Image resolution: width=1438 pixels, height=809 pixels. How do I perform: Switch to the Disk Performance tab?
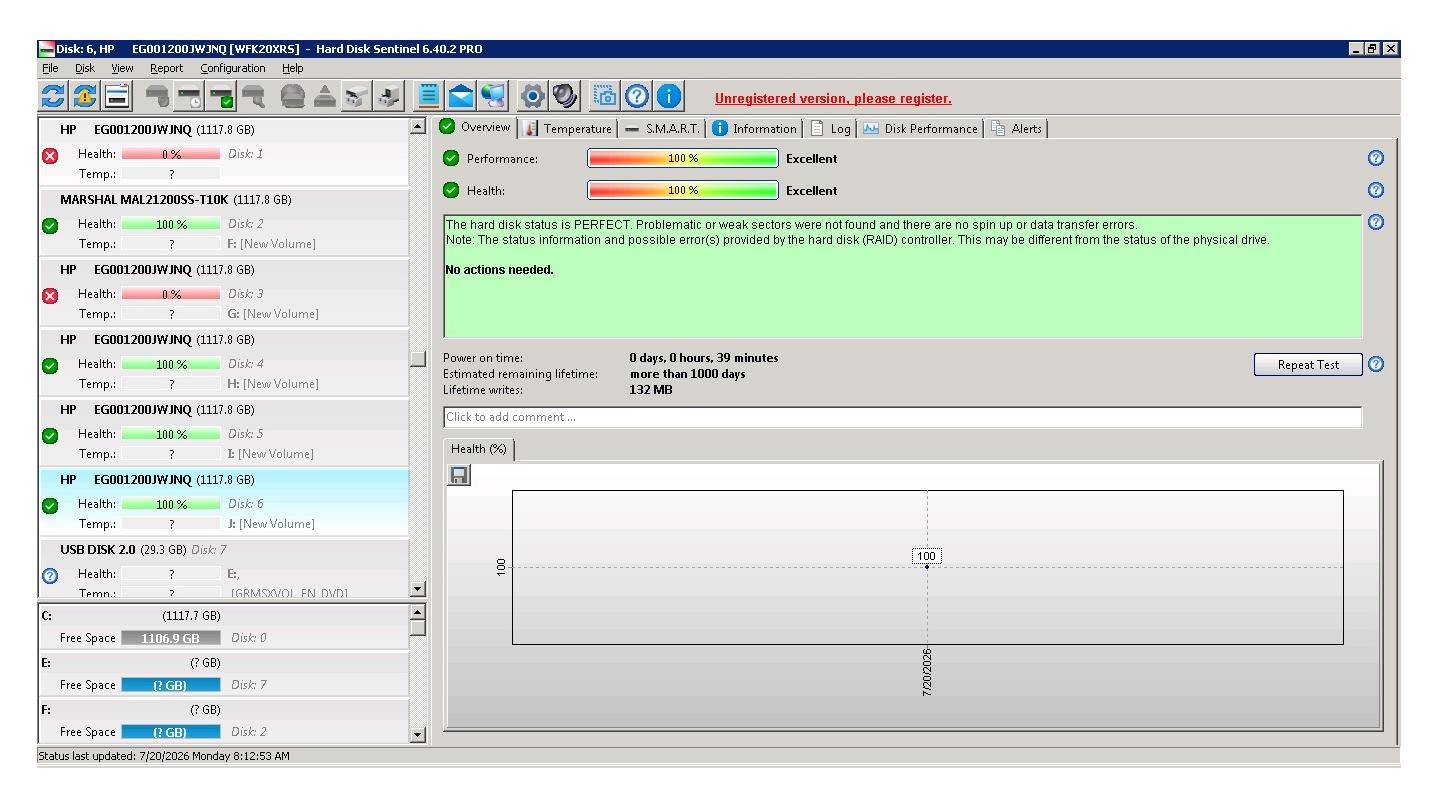920,128
